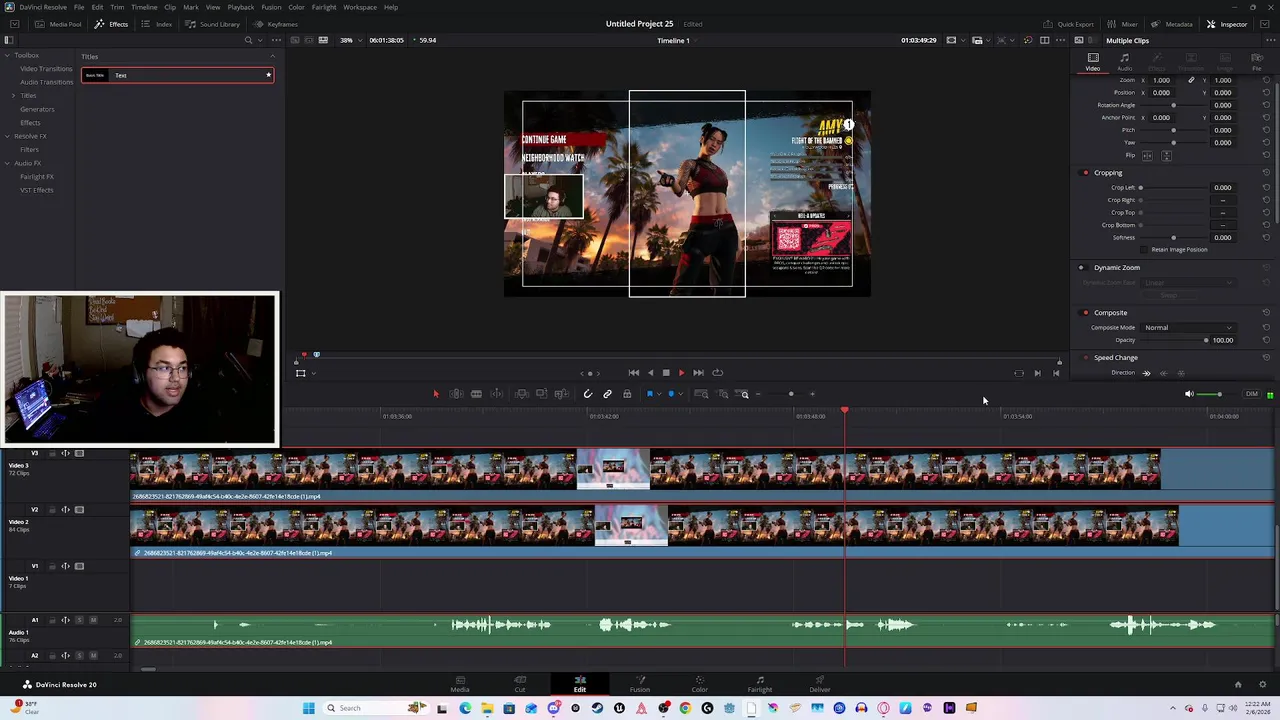Toggle Position Lock padlock icon
The height and width of the screenshot is (720, 1280).
[x=627, y=394]
